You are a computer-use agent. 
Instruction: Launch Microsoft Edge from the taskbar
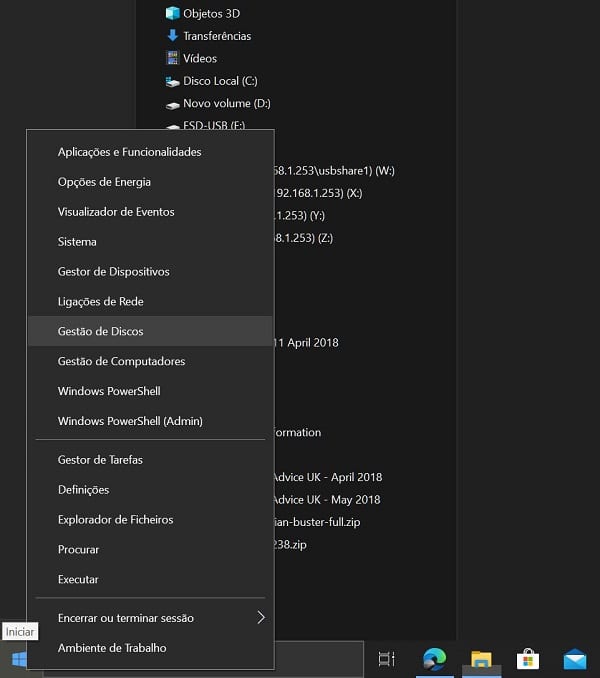(434, 659)
